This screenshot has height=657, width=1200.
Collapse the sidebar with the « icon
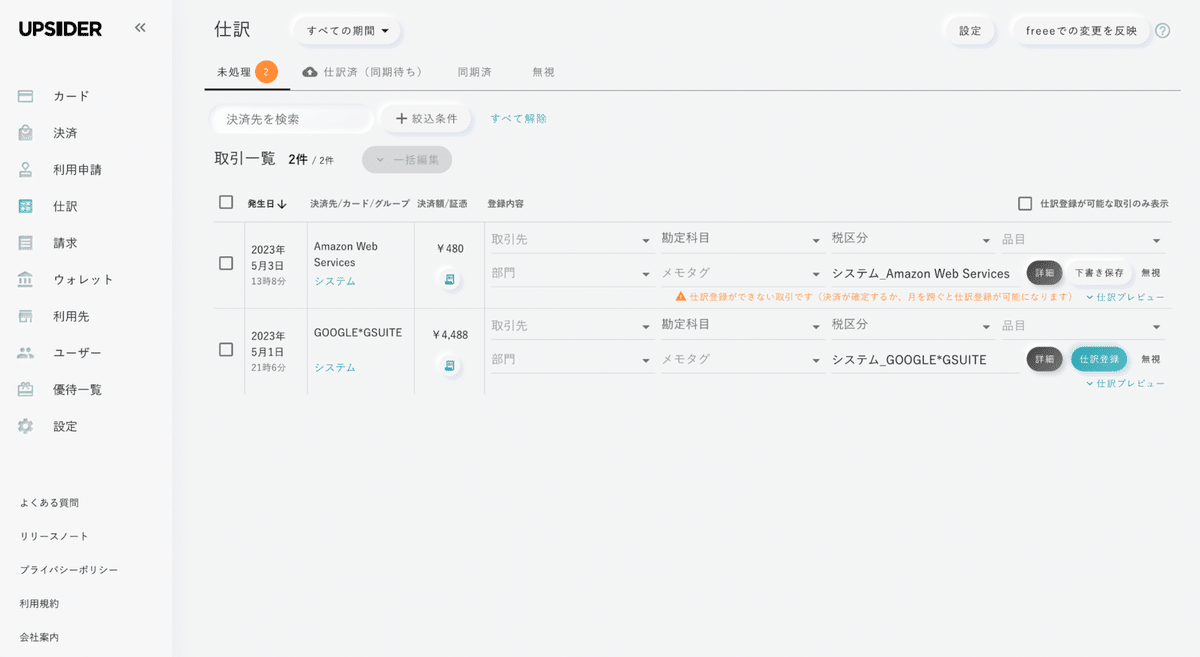click(x=140, y=28)
